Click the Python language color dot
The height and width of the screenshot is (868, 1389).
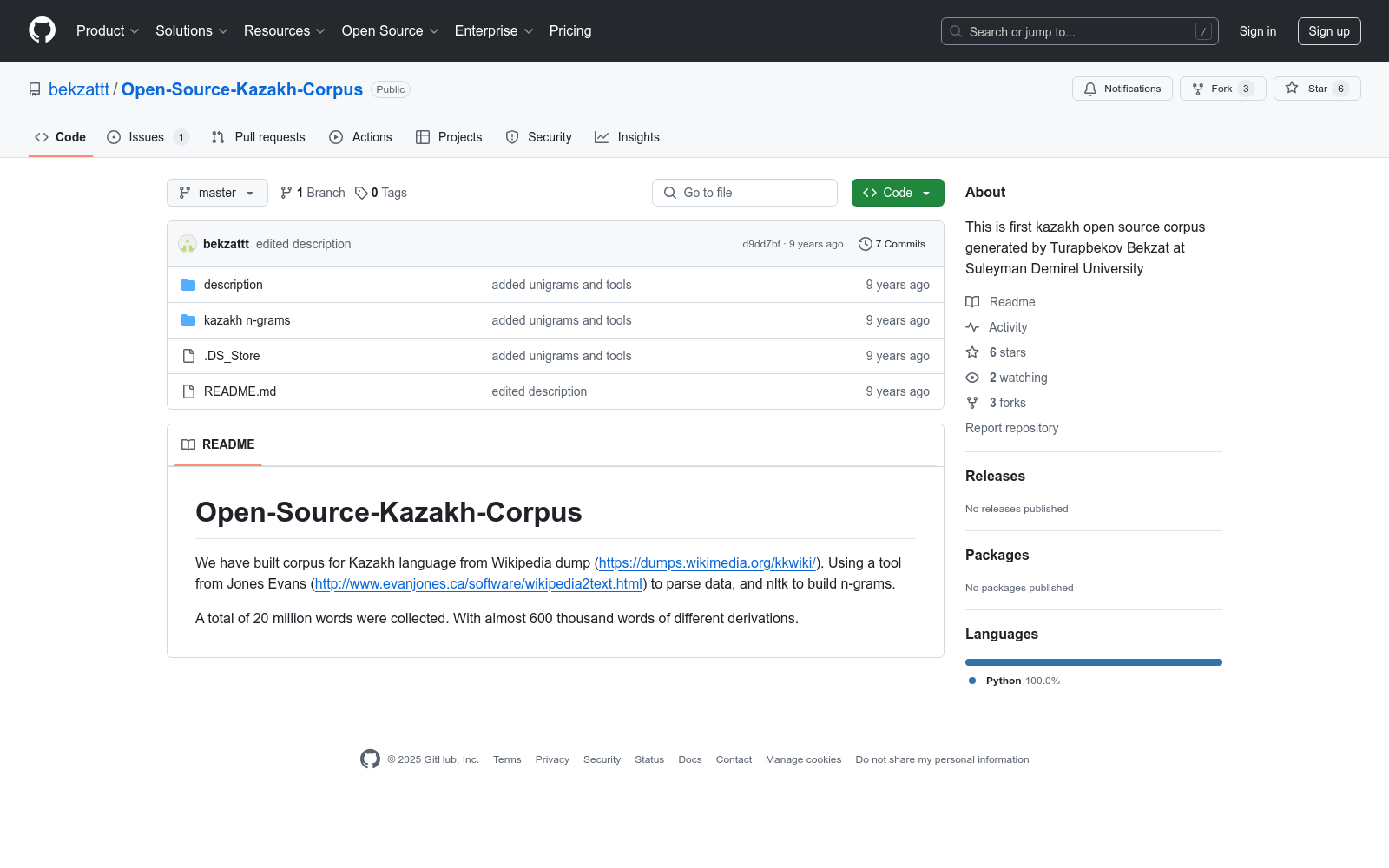point(972,681)
